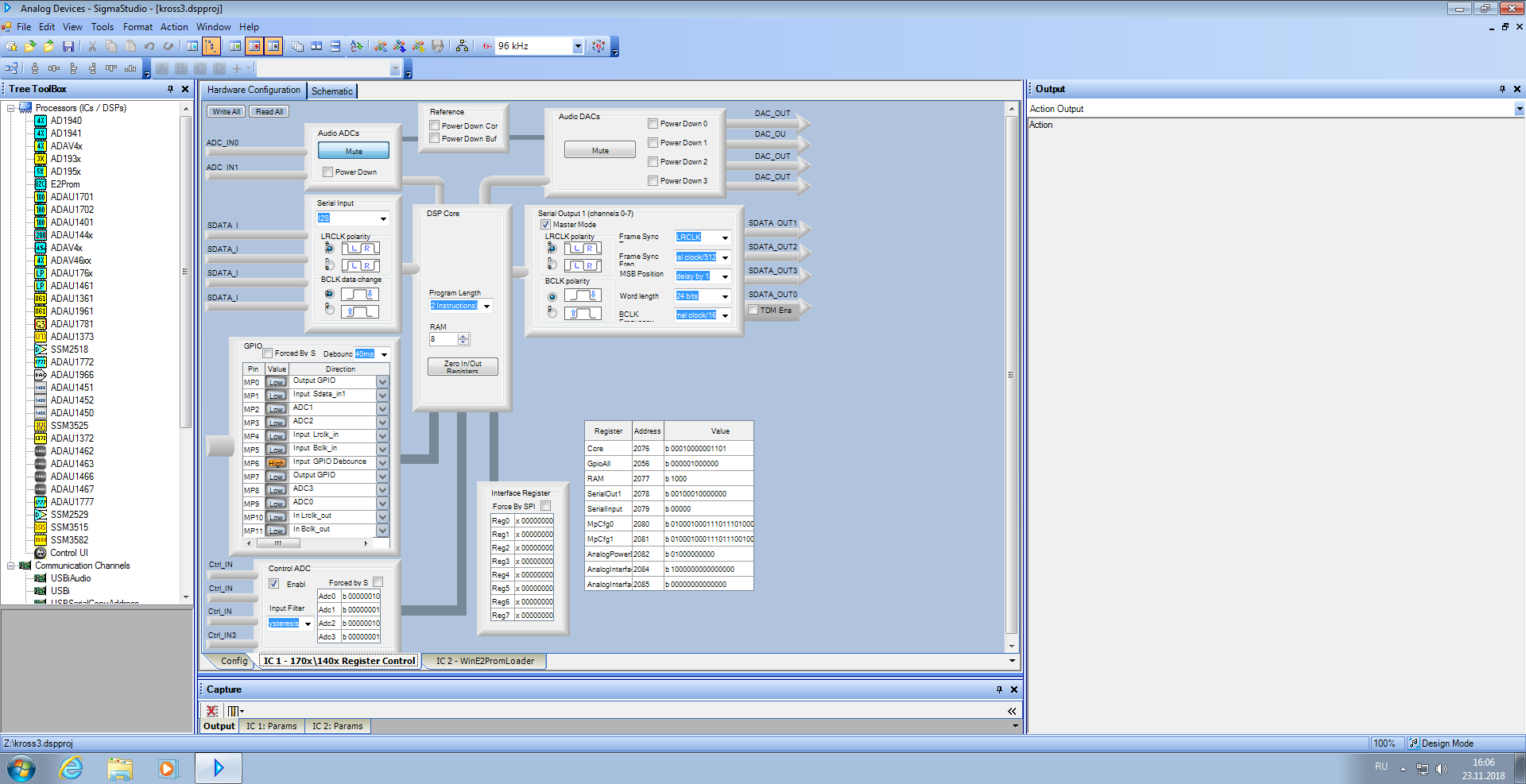1526x784 pixels.
Task: Click the Cut scissors icon
Action: [x=92, y=46]
